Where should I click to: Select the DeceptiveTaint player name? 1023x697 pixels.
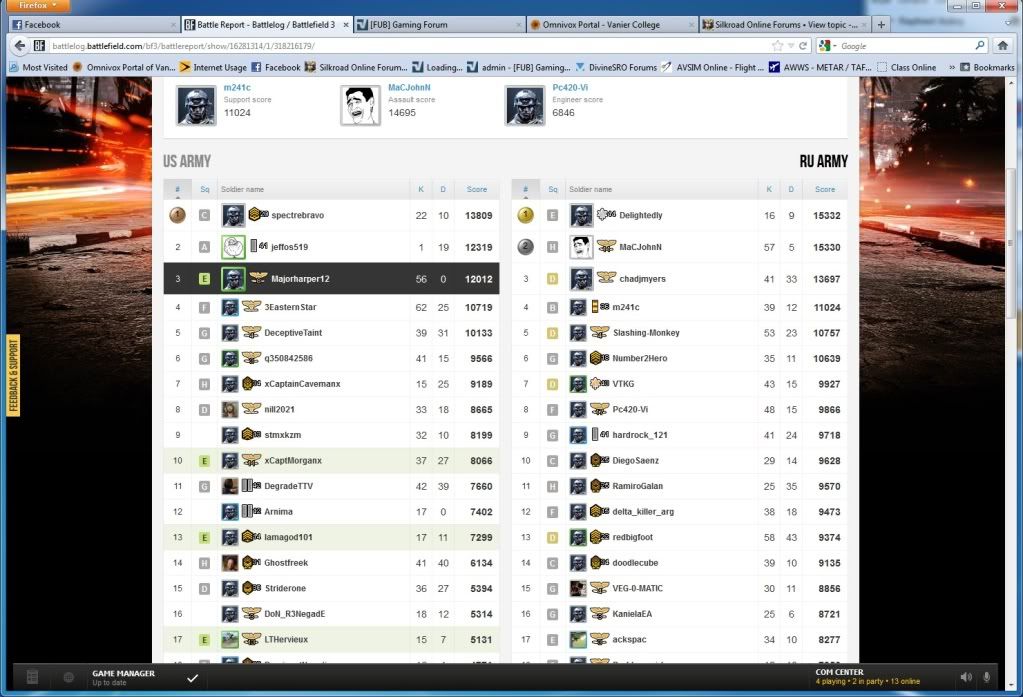[293, 333]
